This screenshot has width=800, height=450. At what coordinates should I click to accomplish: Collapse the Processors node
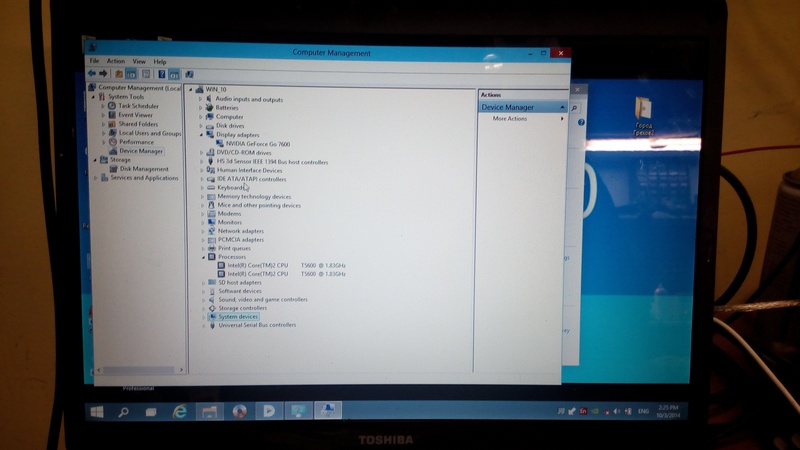point(203,257)
